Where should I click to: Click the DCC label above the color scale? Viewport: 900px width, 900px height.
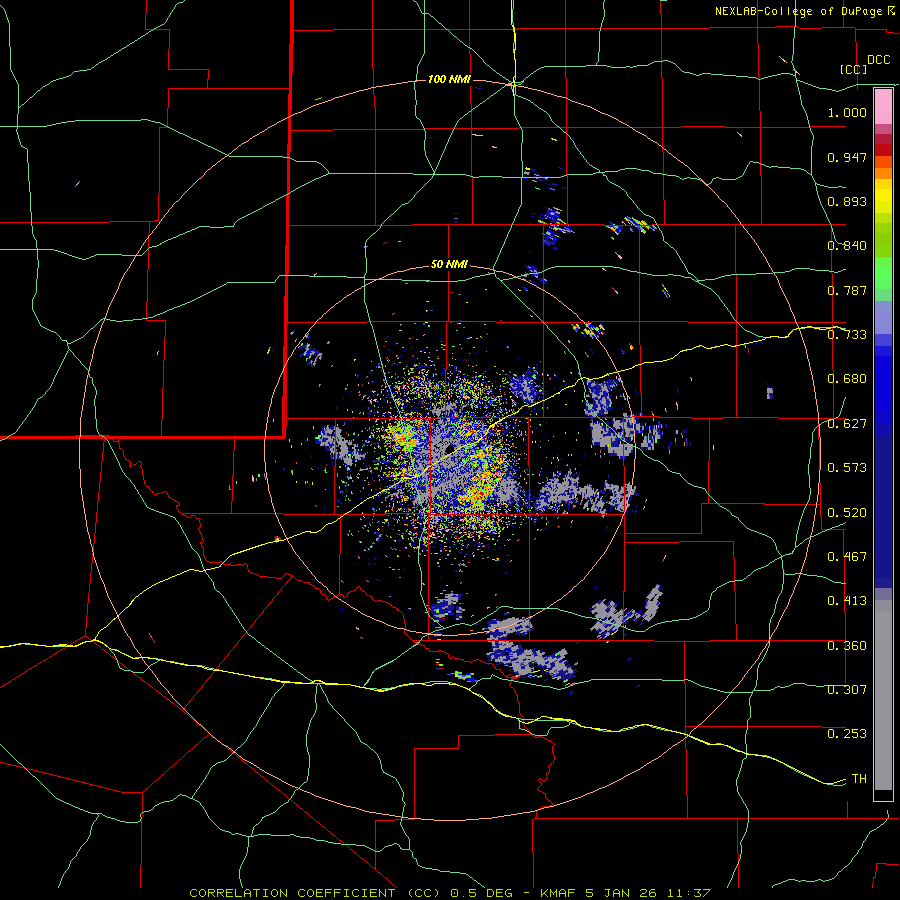[879, 59]
